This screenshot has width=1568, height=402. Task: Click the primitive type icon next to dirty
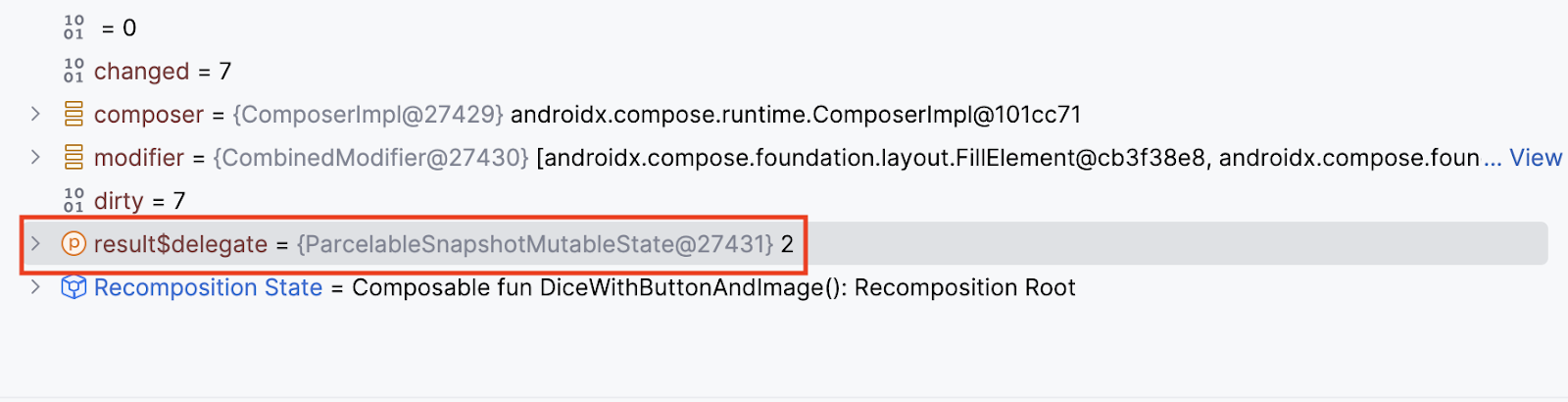[x=73, y=201]
